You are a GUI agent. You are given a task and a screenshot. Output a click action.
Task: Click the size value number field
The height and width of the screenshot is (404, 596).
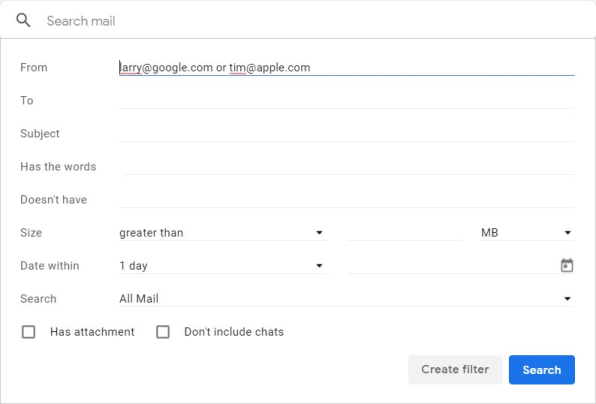(404, 233)
